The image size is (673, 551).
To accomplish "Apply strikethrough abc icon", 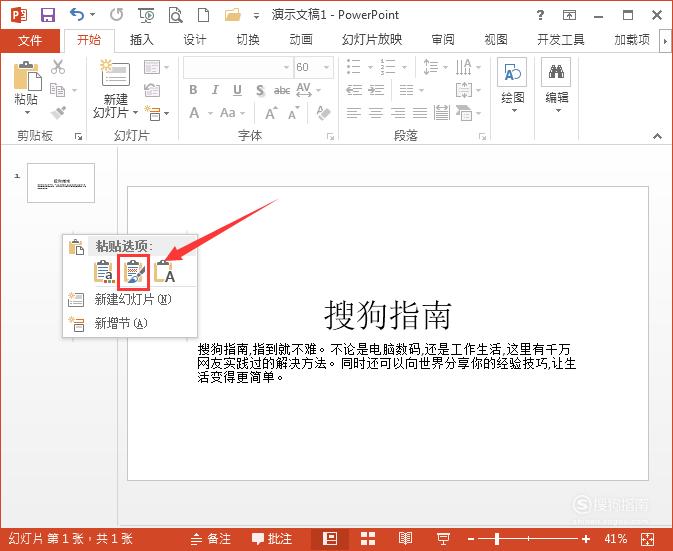I will (282, 90).
